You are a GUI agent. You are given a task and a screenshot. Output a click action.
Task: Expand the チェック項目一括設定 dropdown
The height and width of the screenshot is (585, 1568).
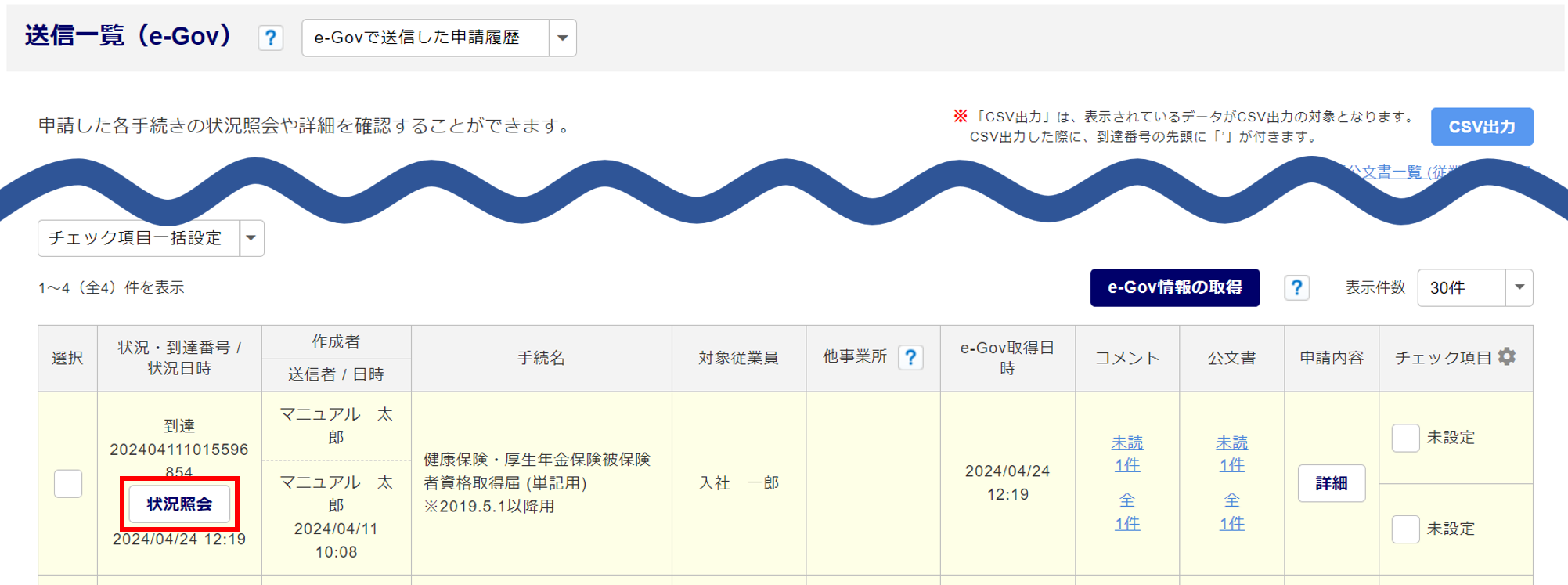click(251, 238)
